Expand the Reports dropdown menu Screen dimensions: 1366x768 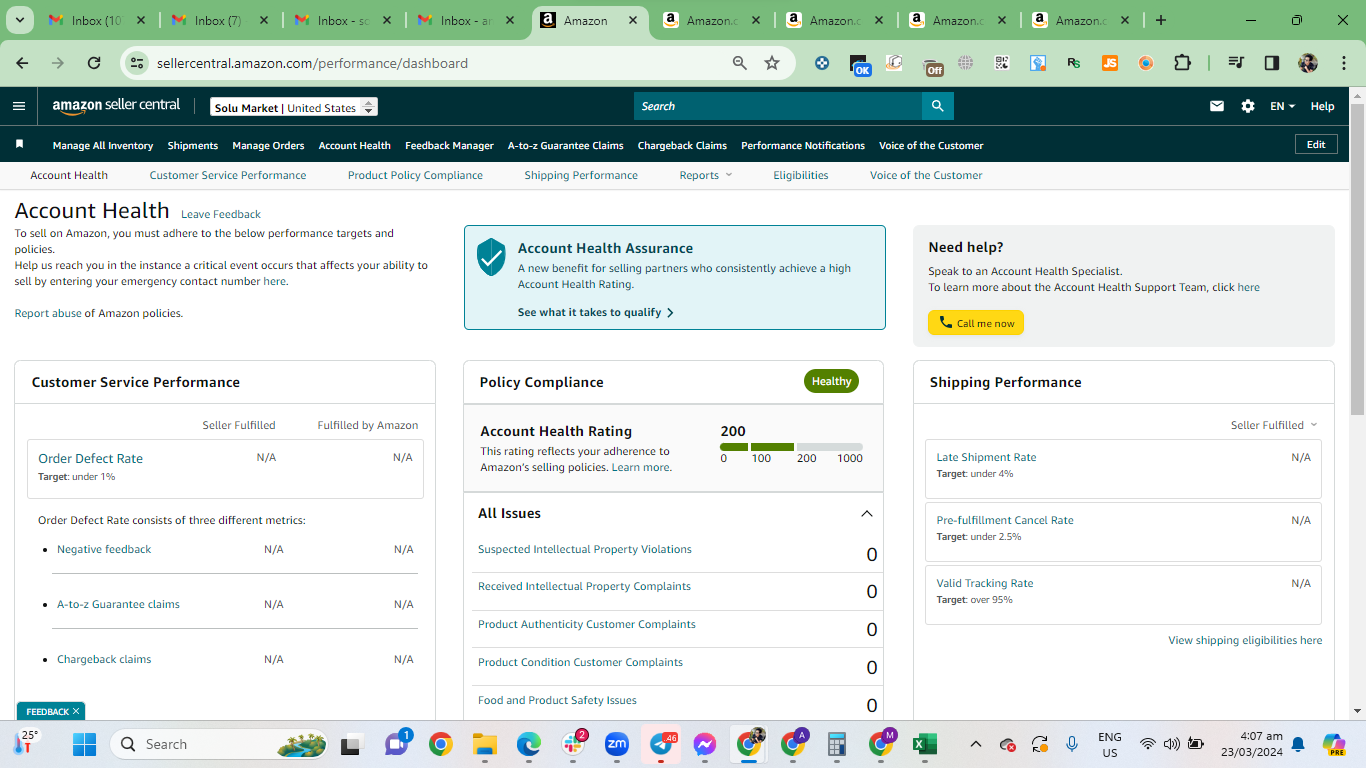click(x=706, y=175)
